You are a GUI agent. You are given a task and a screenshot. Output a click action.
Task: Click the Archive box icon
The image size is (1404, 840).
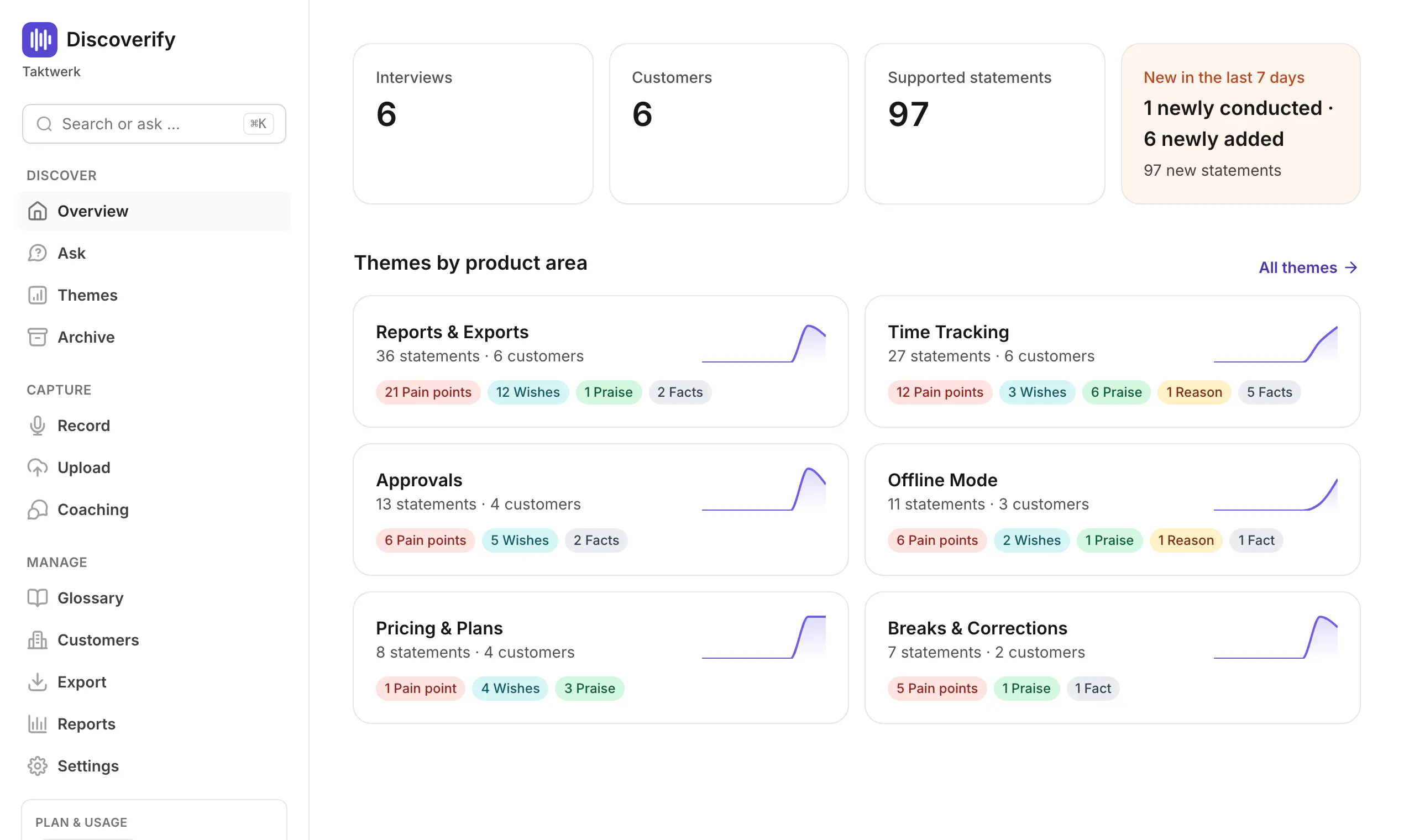38,337
